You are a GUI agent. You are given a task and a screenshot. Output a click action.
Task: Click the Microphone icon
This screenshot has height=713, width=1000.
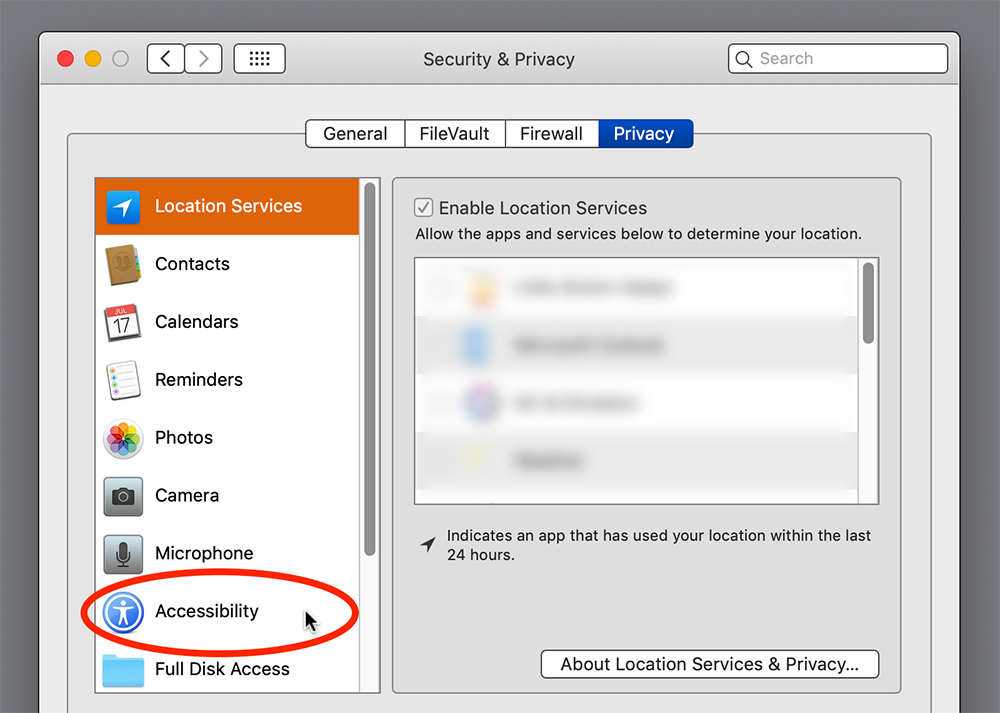tap(123, 554)
